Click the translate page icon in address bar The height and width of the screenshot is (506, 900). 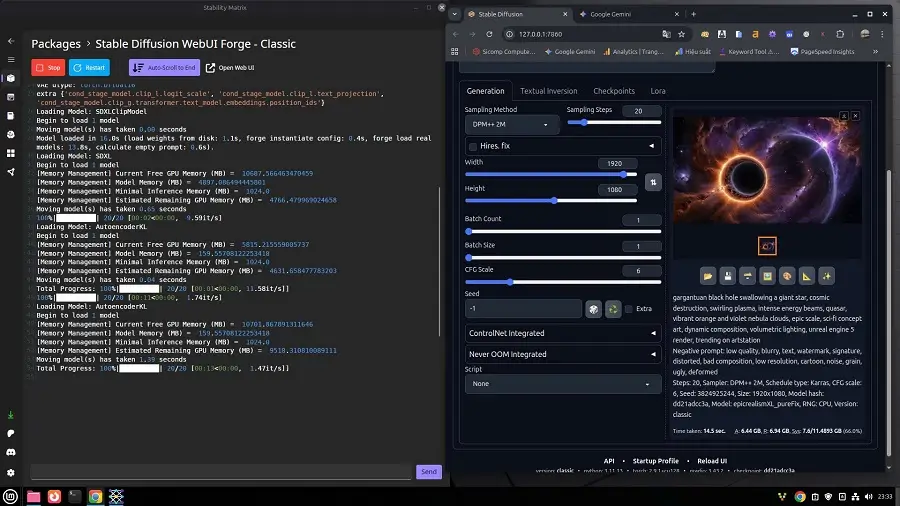point(666,34)
